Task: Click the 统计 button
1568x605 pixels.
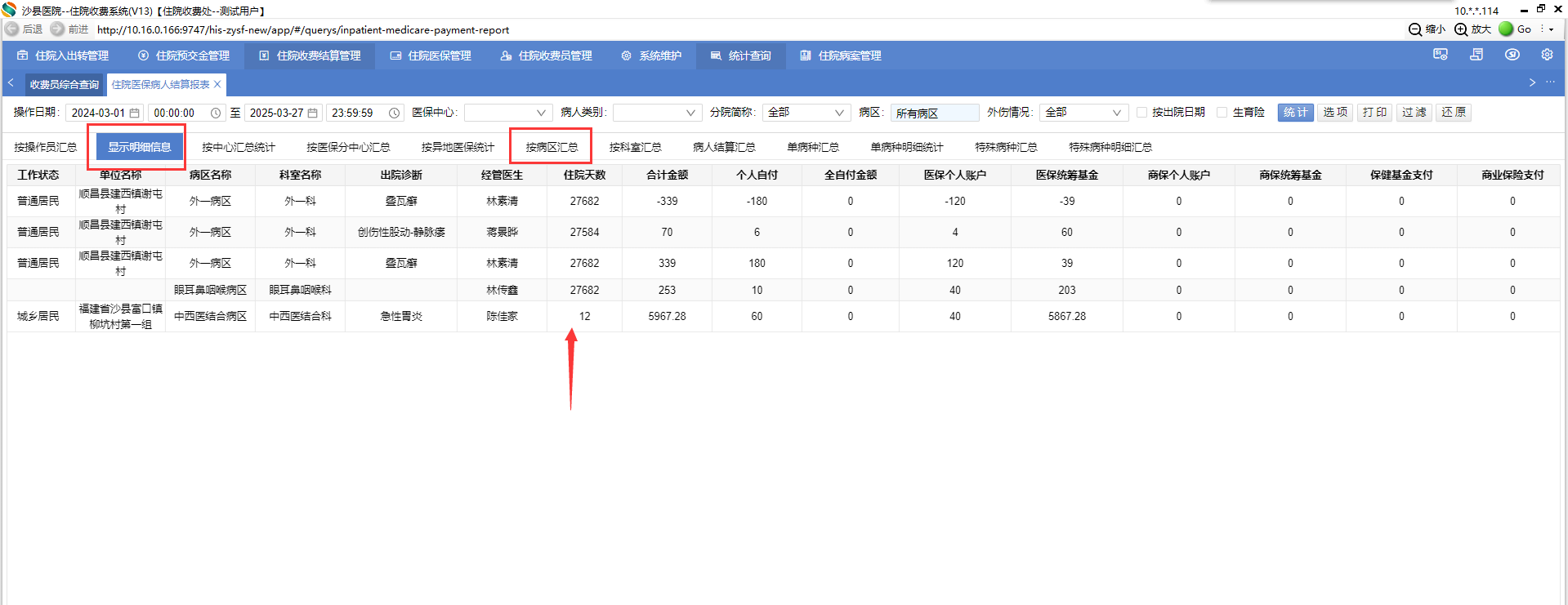Action: click(1296, 113)
